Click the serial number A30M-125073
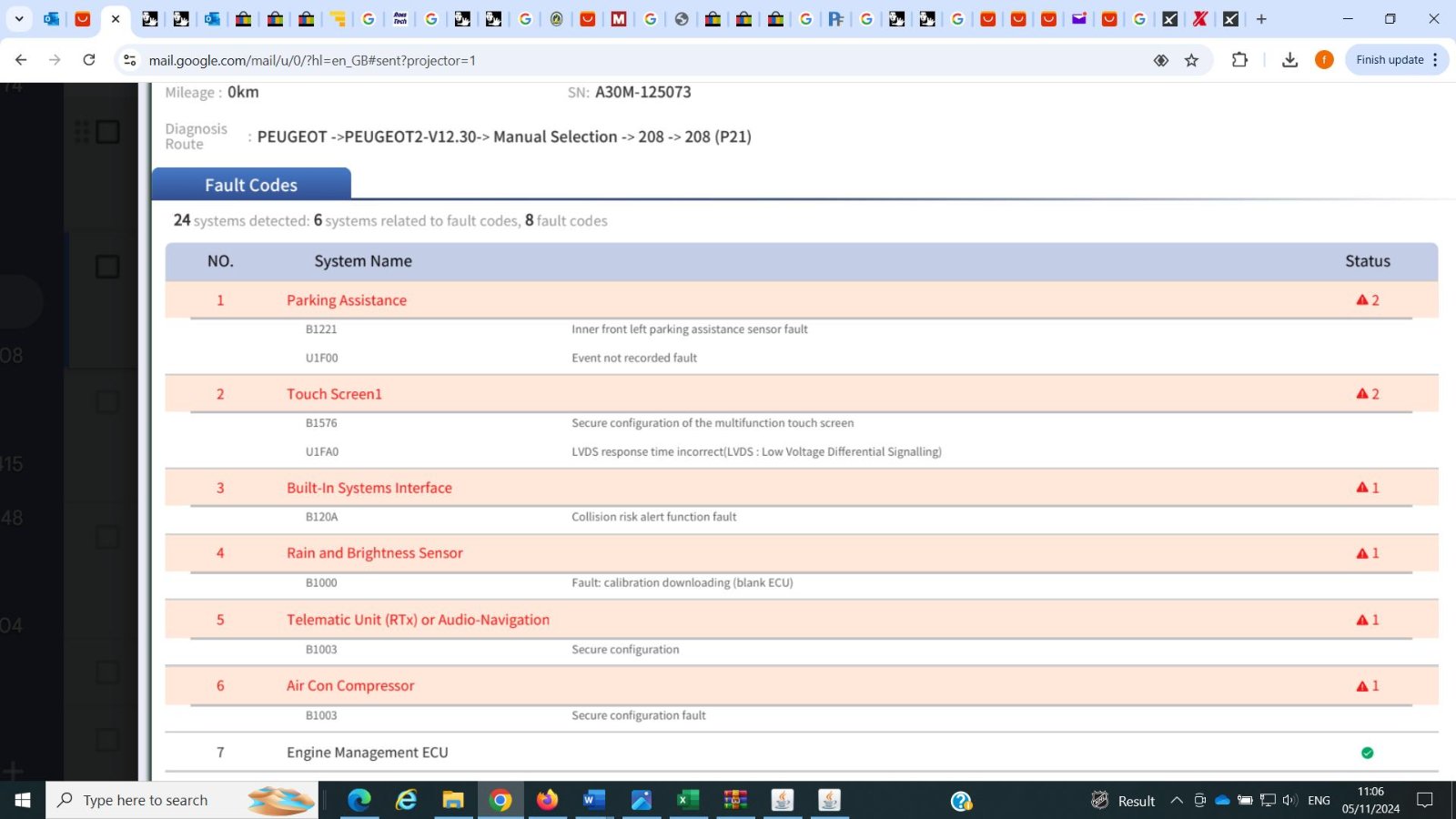The height and width of the screenshot is (819, 1456). point(643,92)
